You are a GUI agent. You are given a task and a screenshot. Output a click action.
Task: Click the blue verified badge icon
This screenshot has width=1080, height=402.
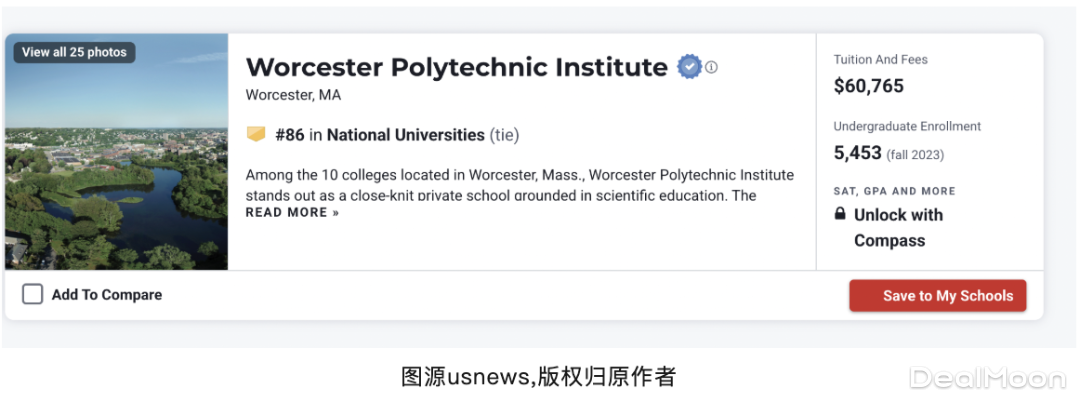689,67
